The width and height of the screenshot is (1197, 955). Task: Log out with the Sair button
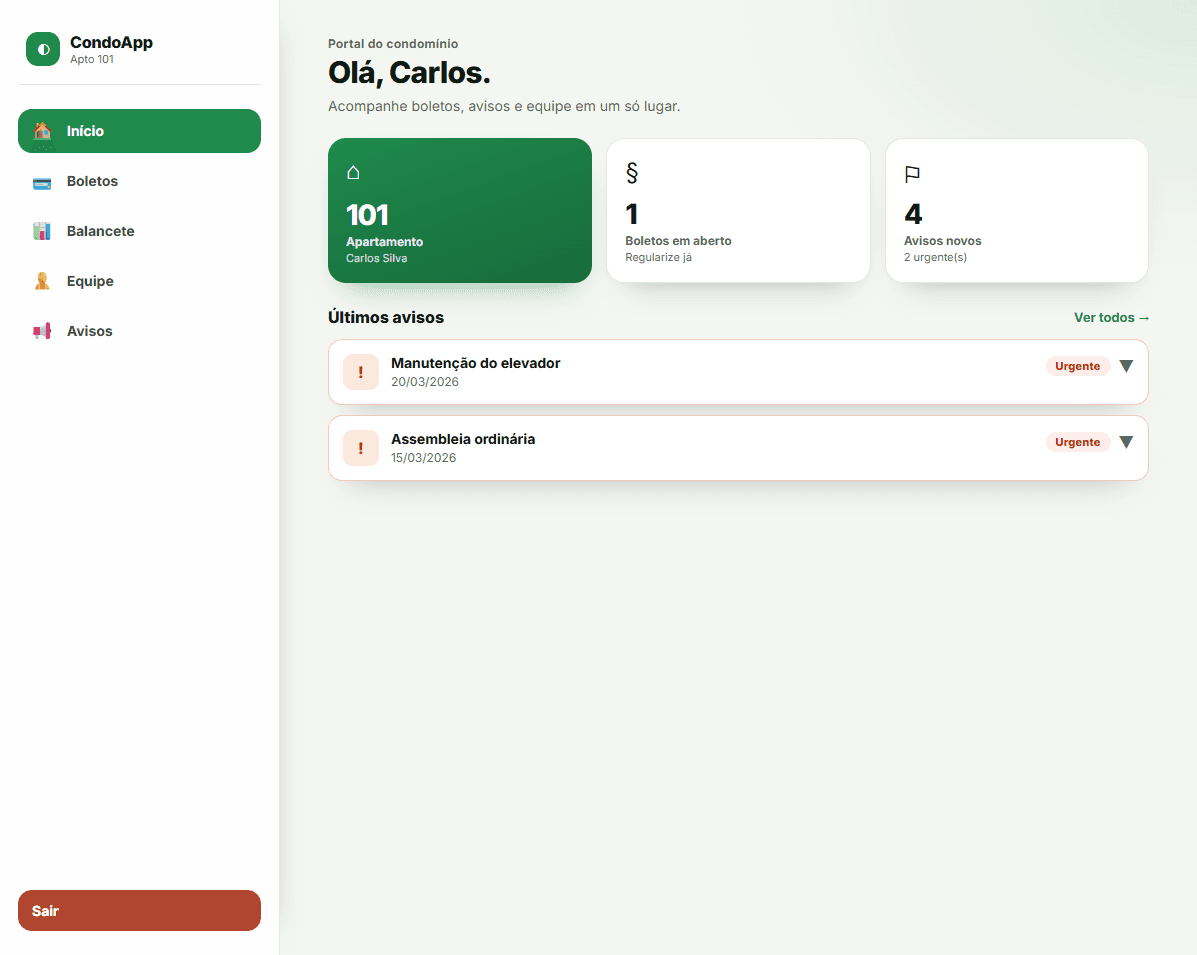(x=140, y=910)
